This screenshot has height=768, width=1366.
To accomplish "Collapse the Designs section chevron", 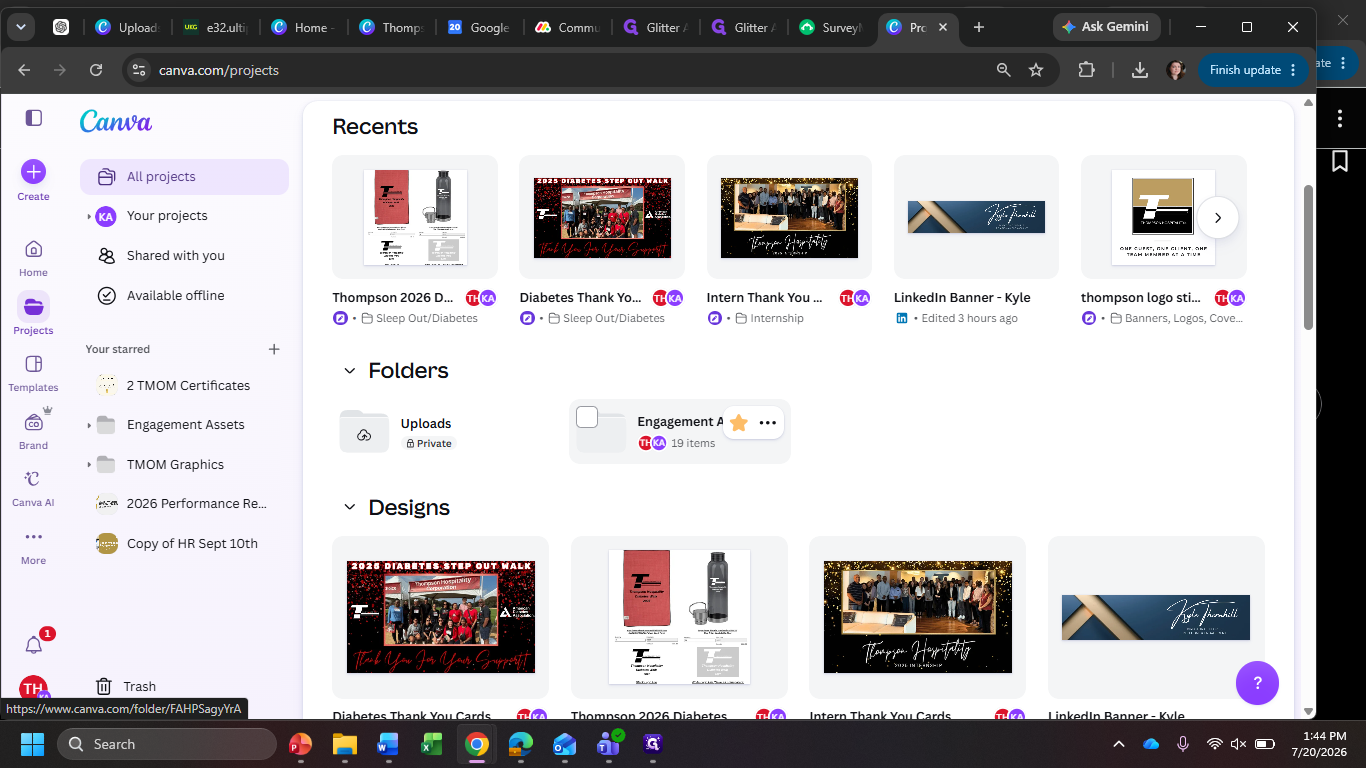I will [x=350, y=508].
